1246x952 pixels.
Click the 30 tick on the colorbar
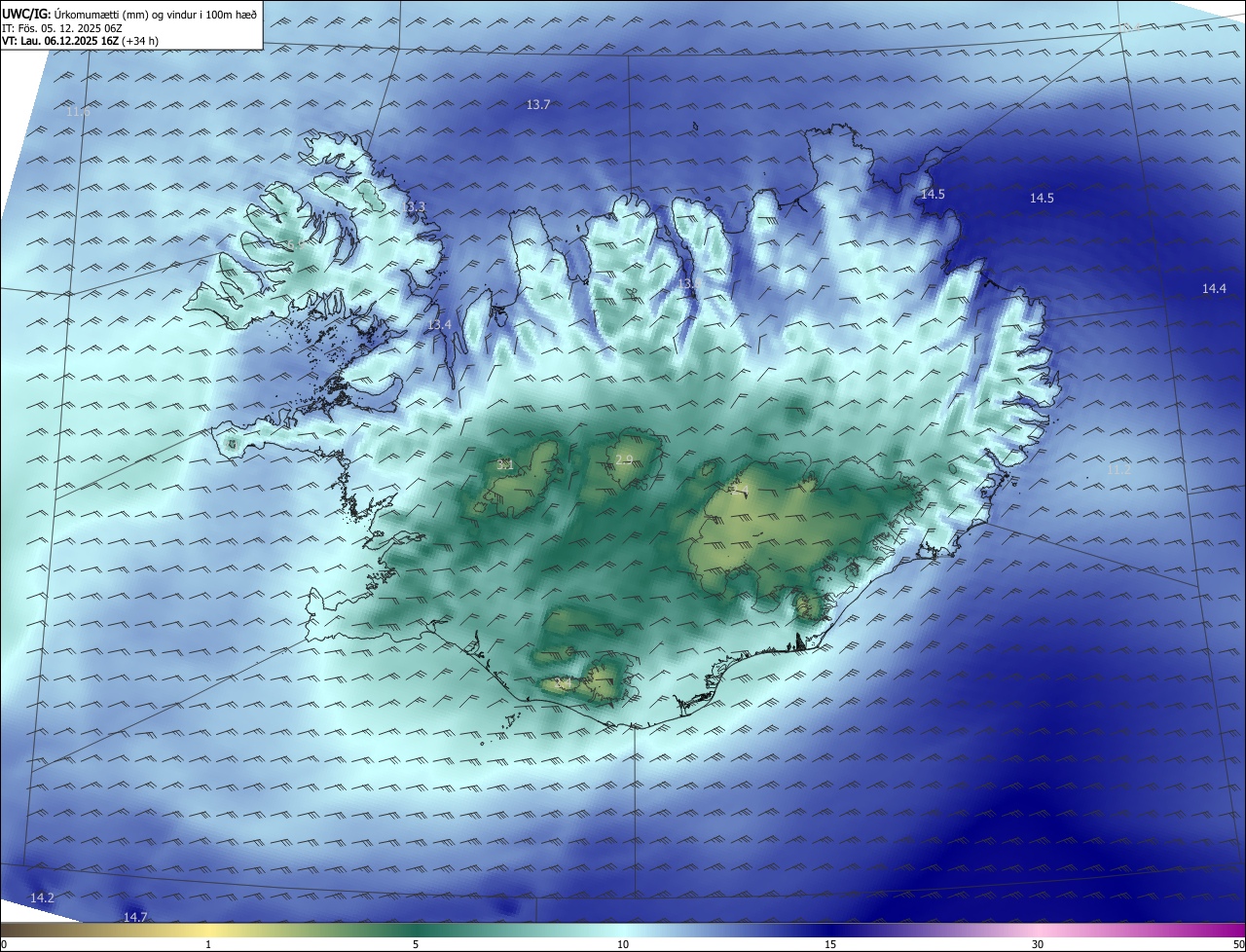pyautogui.click(x=1038, y=944)
